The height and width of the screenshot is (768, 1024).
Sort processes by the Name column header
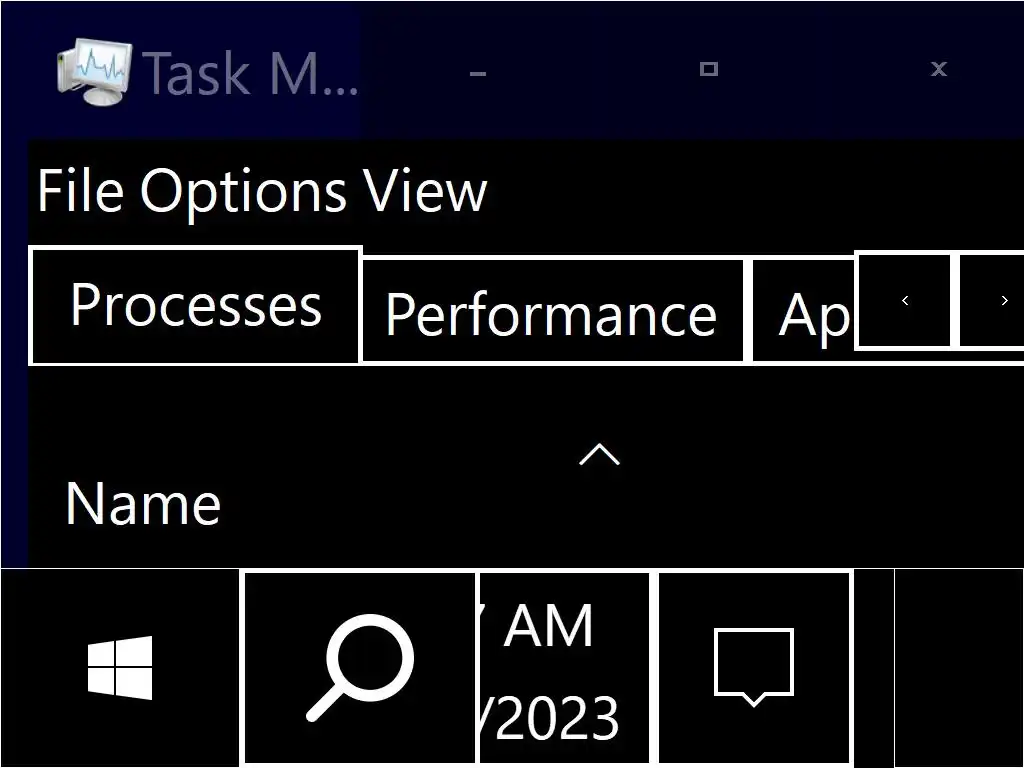(143, 503)
